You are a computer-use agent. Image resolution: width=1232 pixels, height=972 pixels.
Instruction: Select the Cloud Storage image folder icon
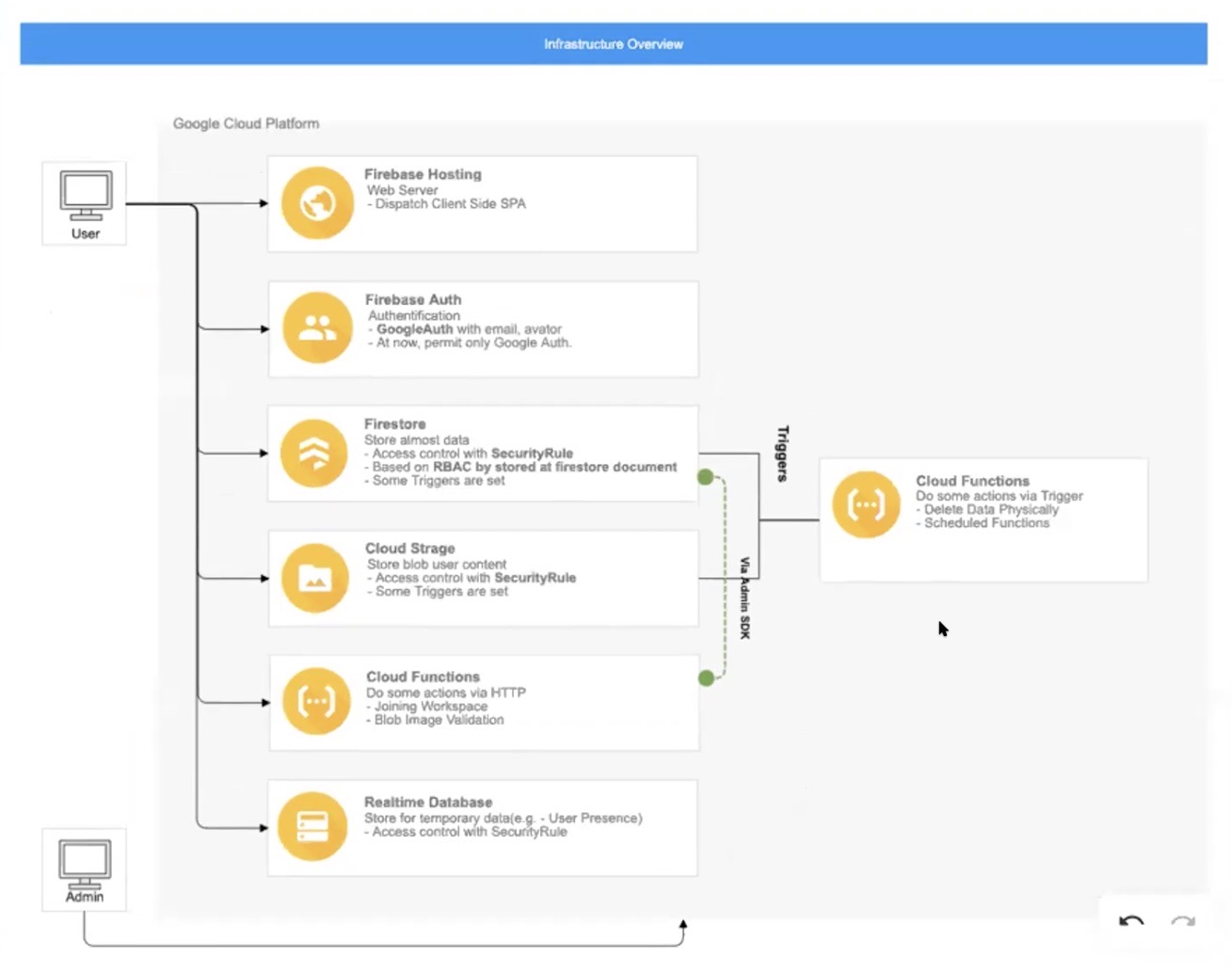(315, 578)
